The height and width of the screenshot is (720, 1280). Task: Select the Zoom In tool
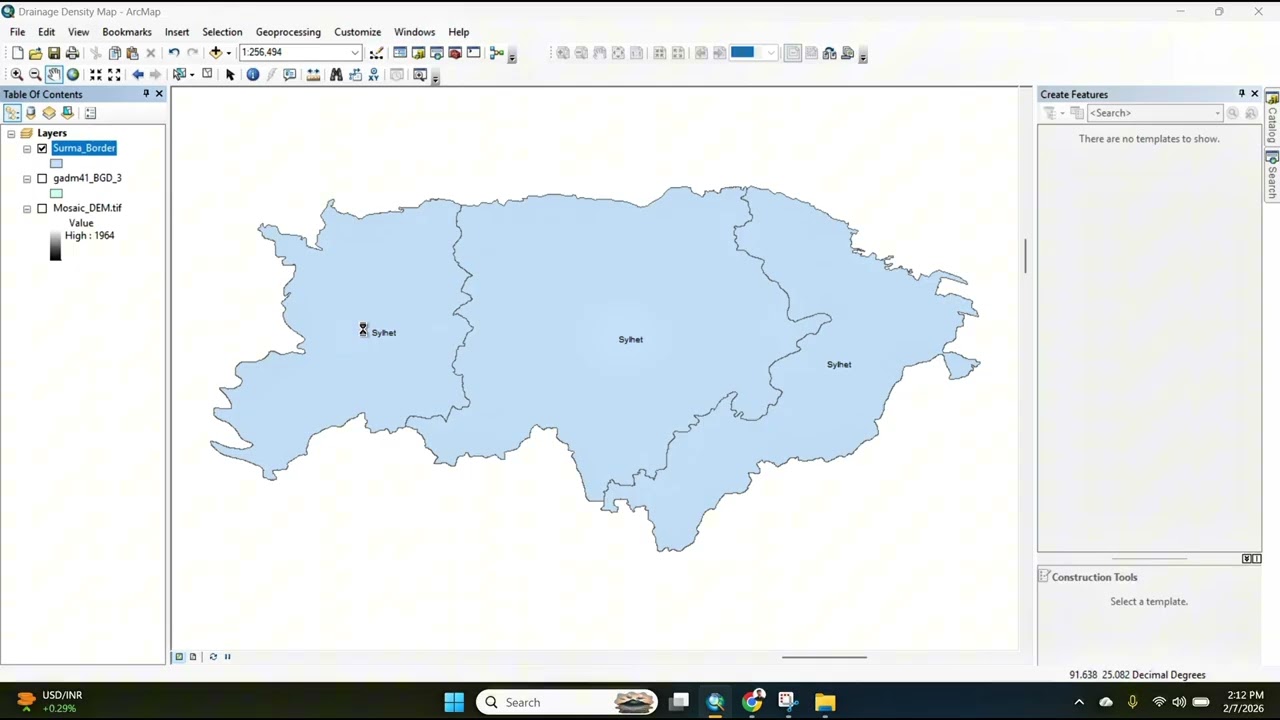pyautogui.click(x=17, y=74)
